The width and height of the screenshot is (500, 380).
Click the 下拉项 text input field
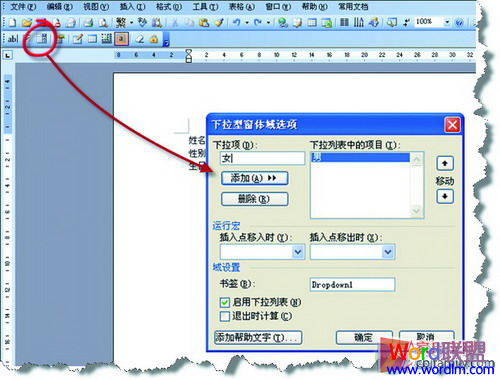click(262, 158)
